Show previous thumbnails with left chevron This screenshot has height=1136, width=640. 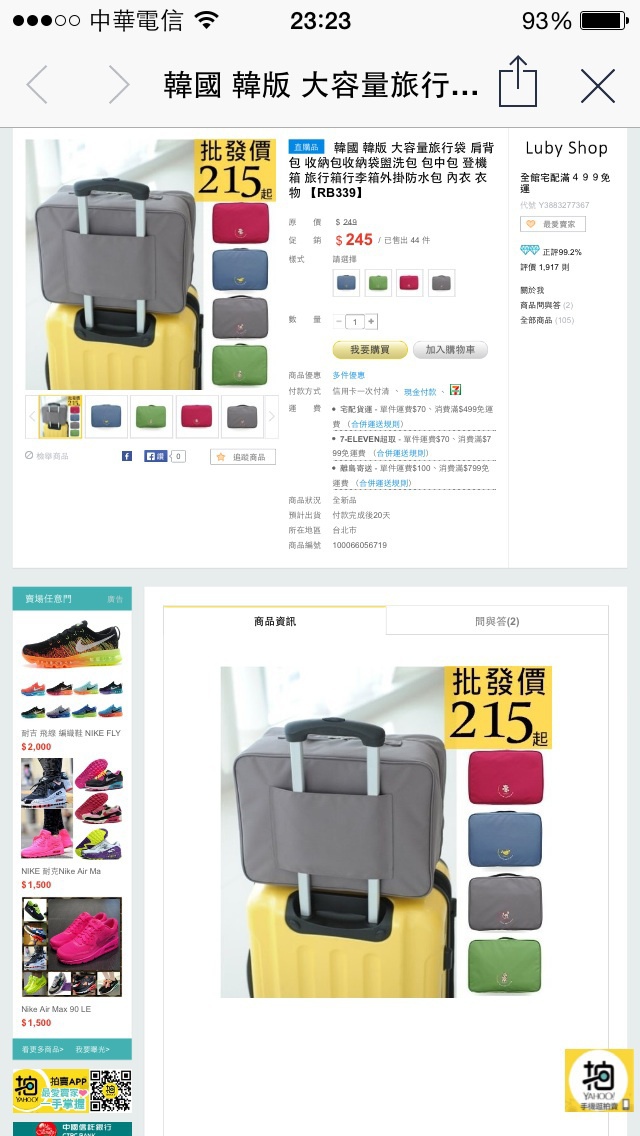[x=32, y=416]
